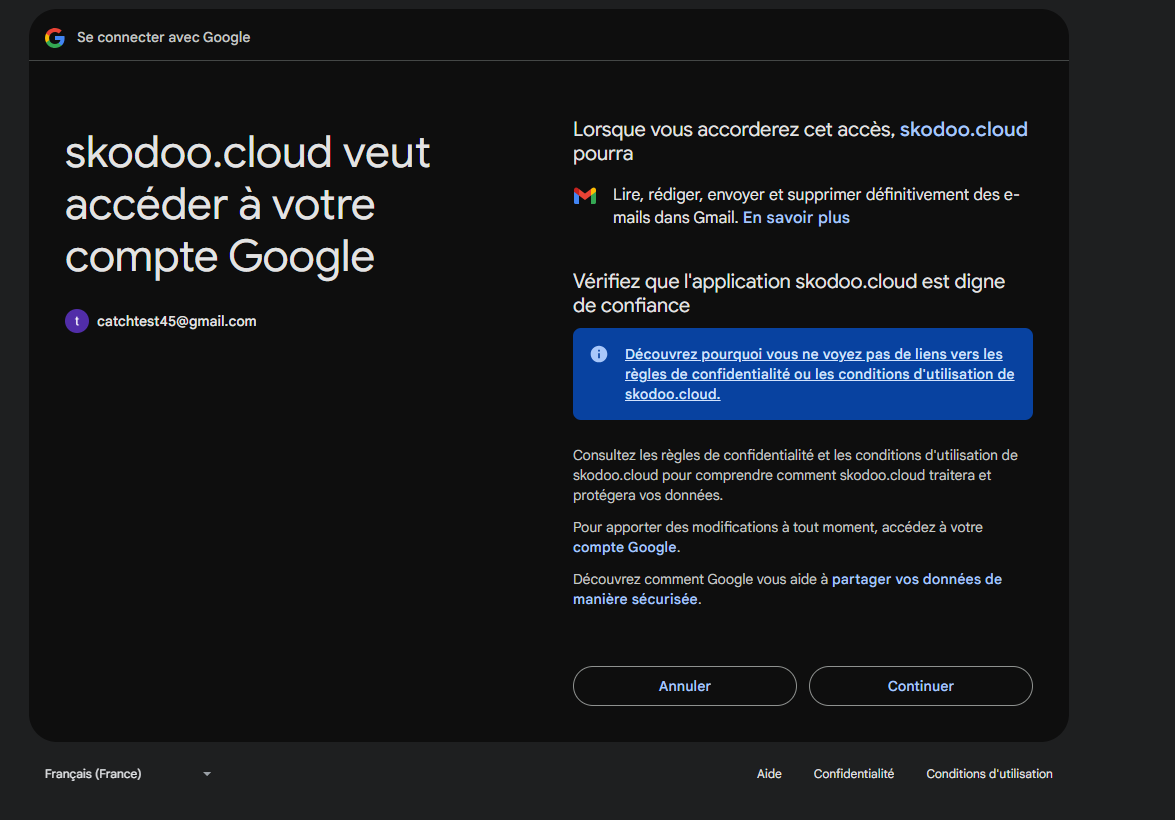Click the Gmail permission description text

click(x=816, y=206)
